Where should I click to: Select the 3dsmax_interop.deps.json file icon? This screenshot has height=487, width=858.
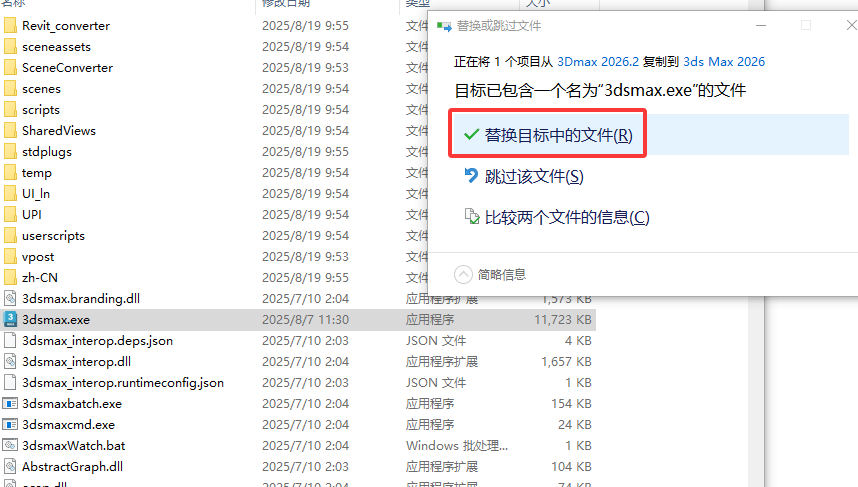pos(10,340)
